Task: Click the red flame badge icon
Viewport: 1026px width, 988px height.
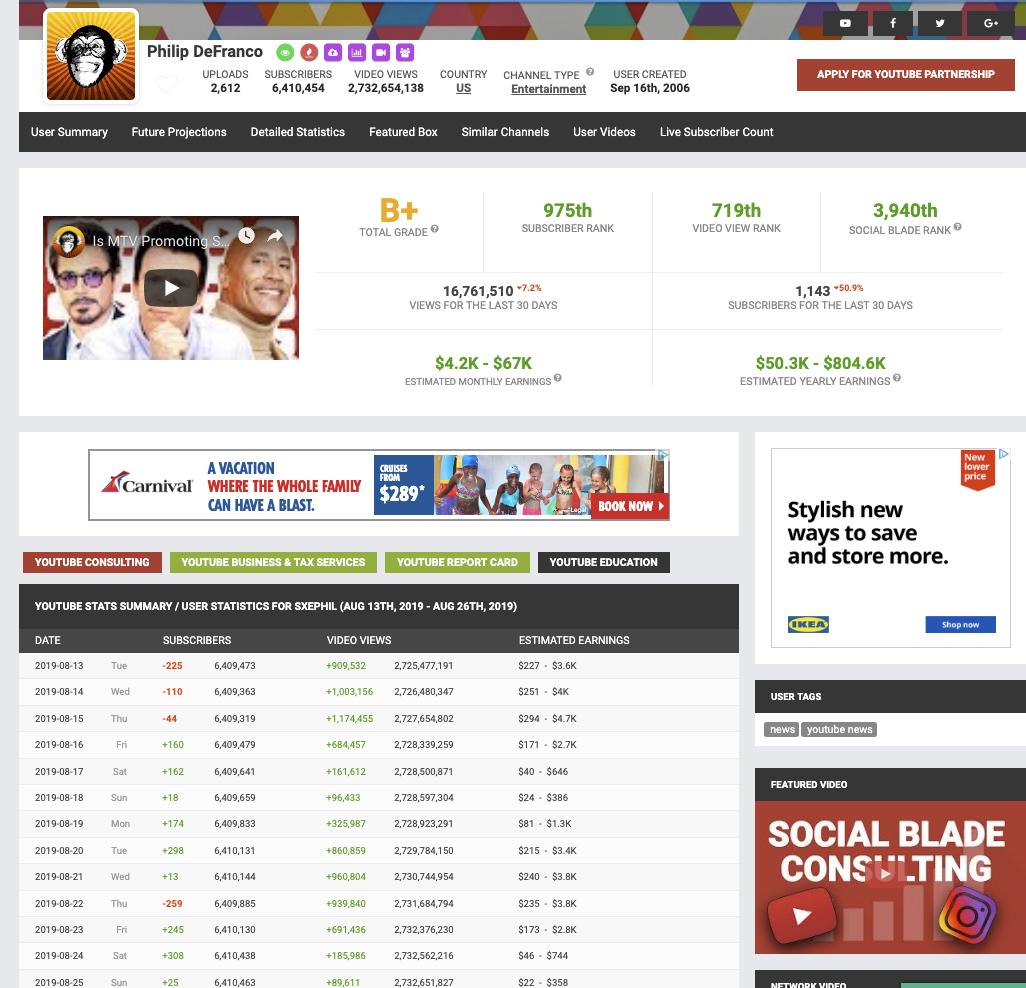Action: point(309,52)
